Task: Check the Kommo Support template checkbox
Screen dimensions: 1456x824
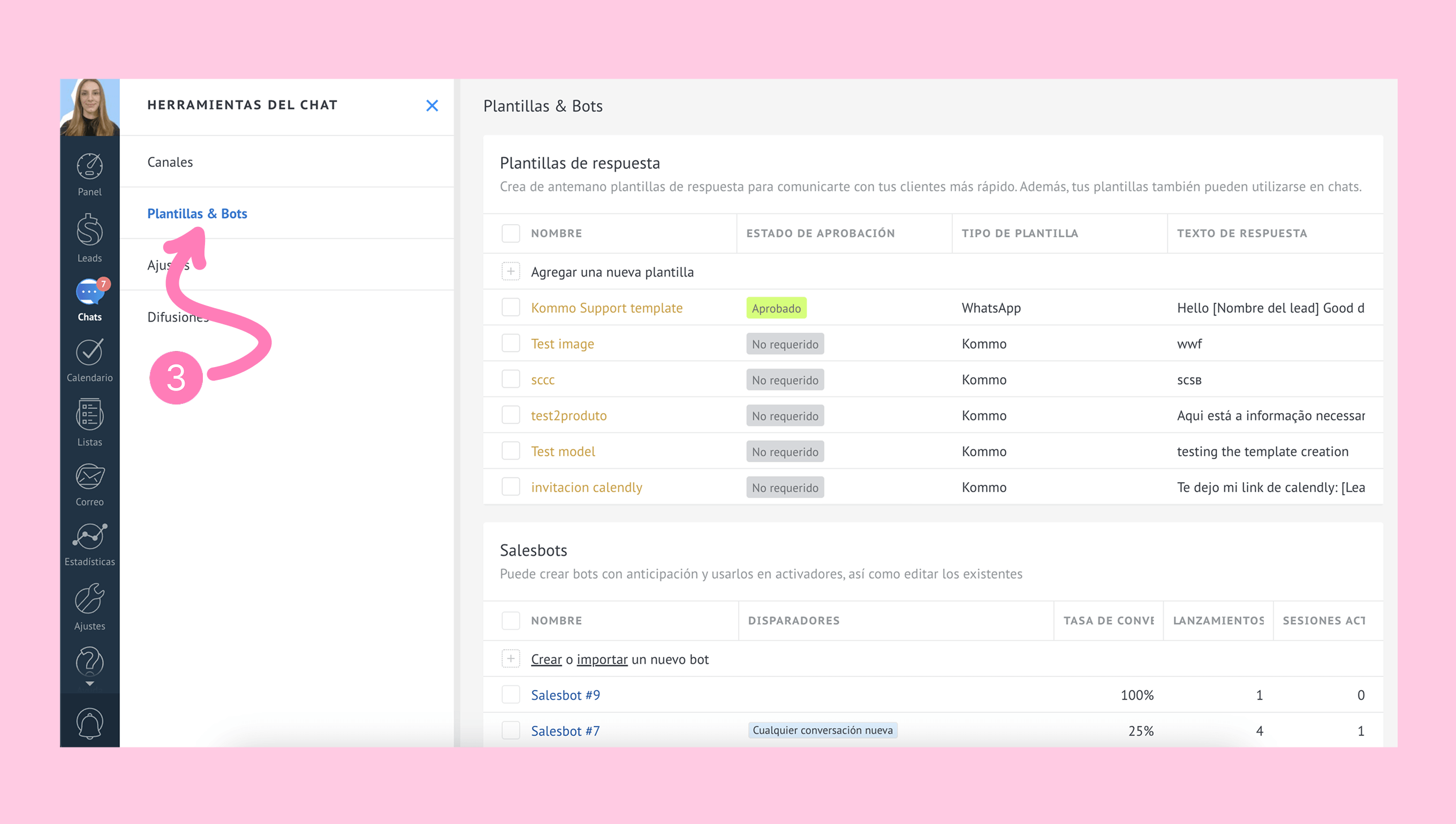Action: point(510,308)
